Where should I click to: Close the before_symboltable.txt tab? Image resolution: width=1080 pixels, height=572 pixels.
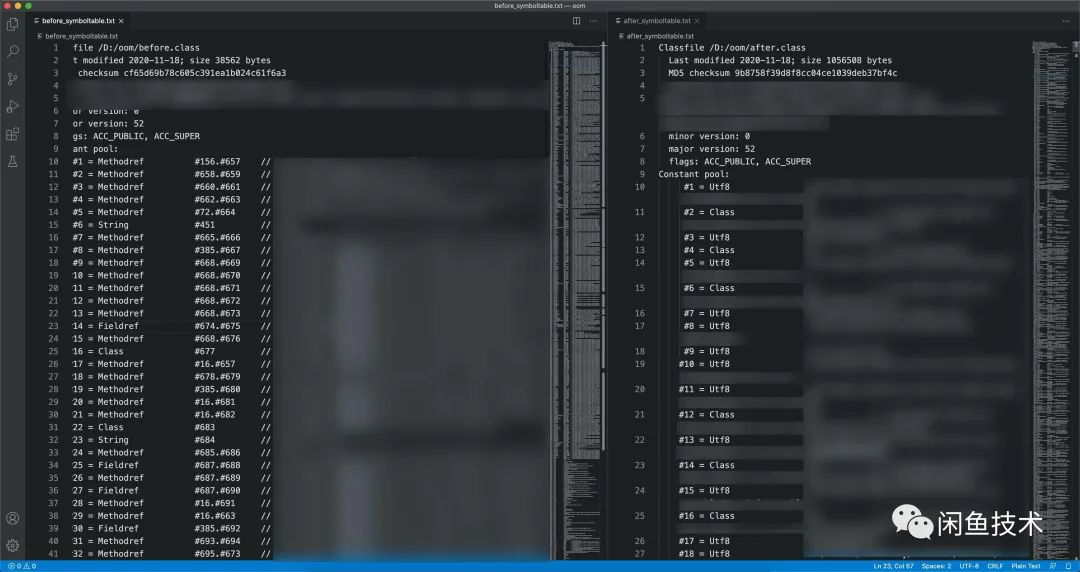121,21
